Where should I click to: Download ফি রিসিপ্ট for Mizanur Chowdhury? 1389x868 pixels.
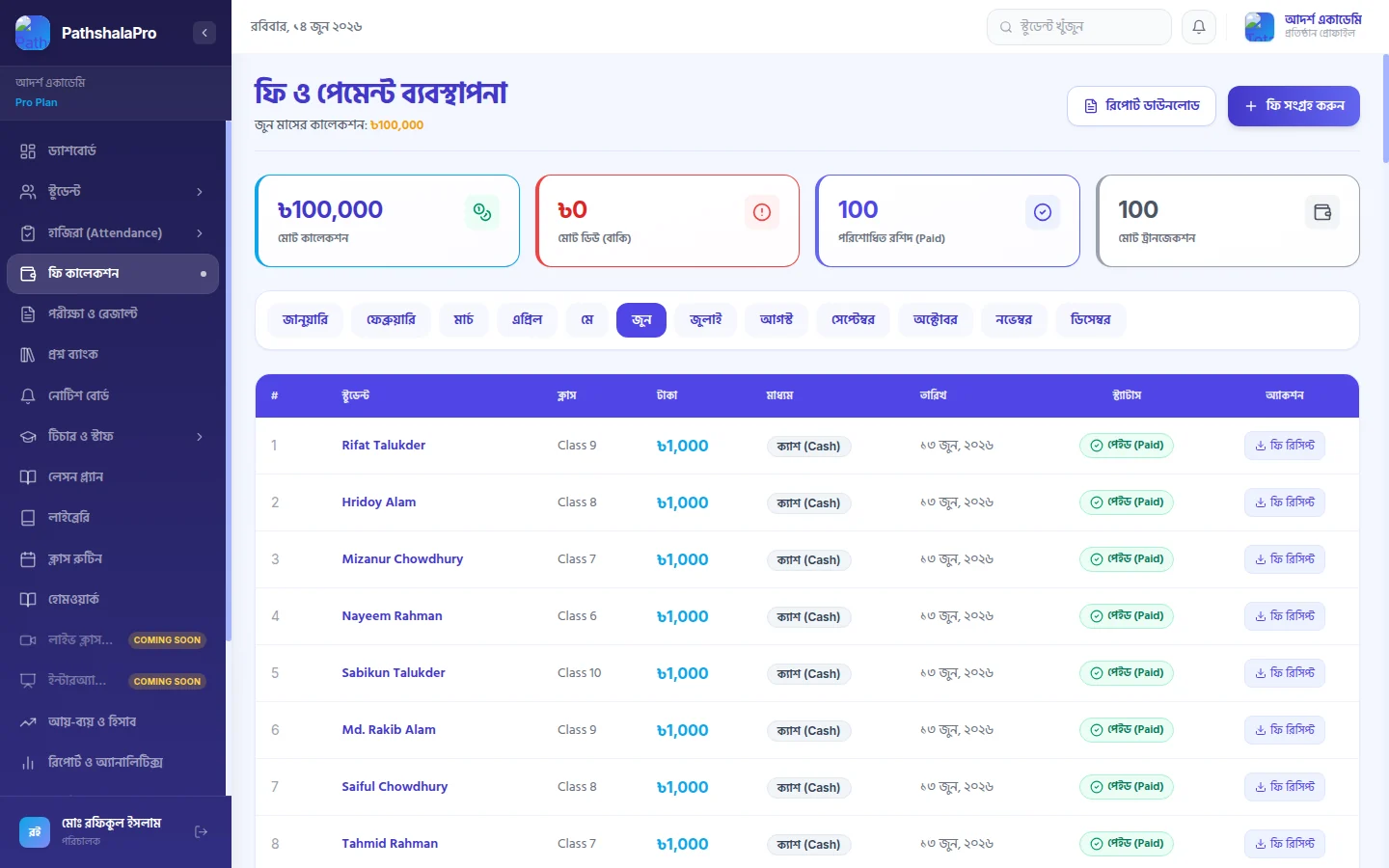coord(1285,559)
